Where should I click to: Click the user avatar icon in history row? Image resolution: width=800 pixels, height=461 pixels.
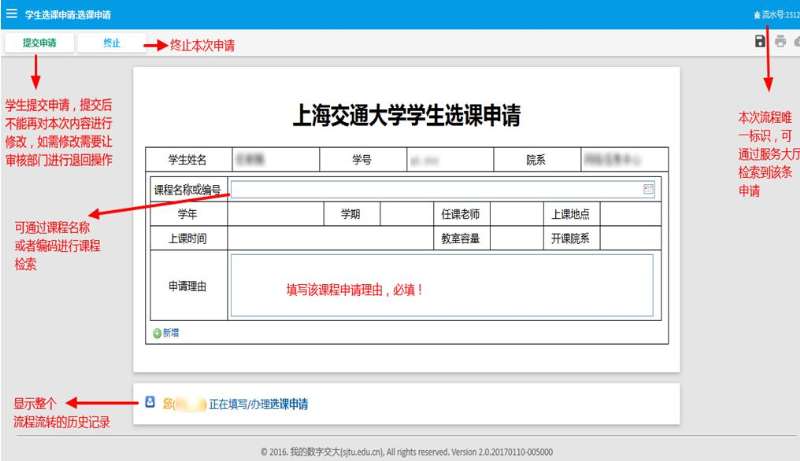pos(151,403)
